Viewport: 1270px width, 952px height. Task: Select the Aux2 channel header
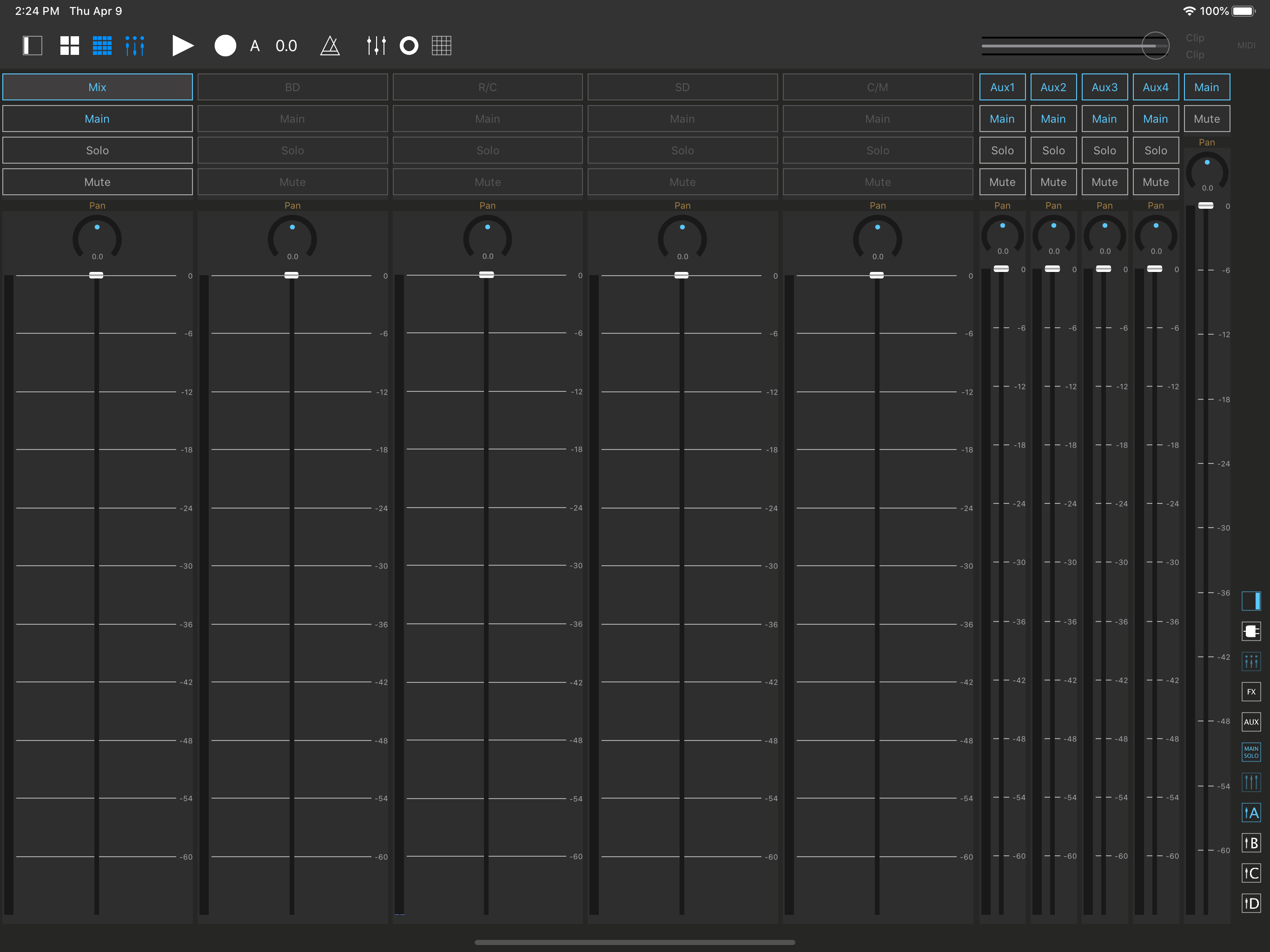tap(1053, 87)
